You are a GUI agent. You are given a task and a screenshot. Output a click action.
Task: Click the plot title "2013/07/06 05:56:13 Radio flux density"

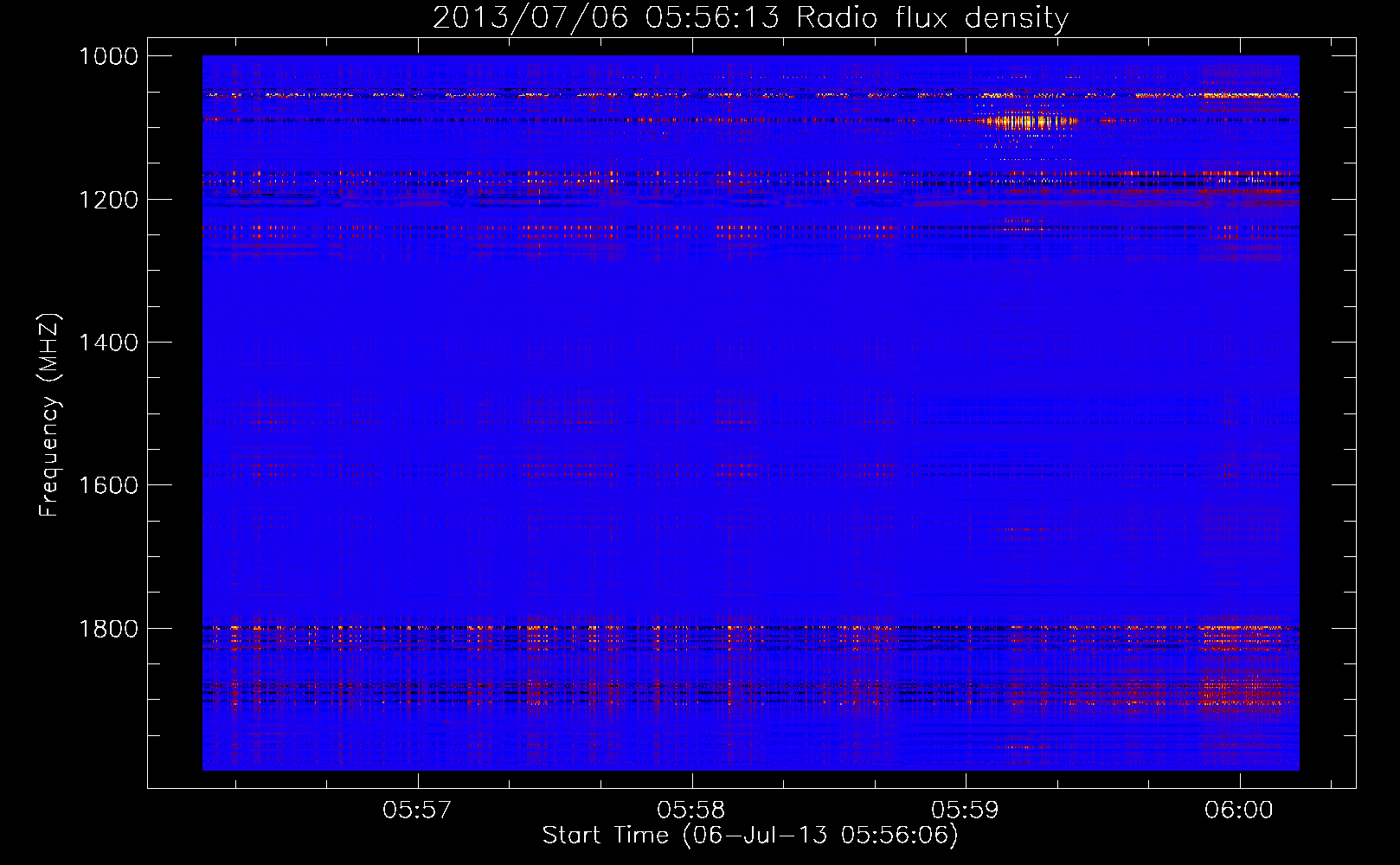[750, 17]
